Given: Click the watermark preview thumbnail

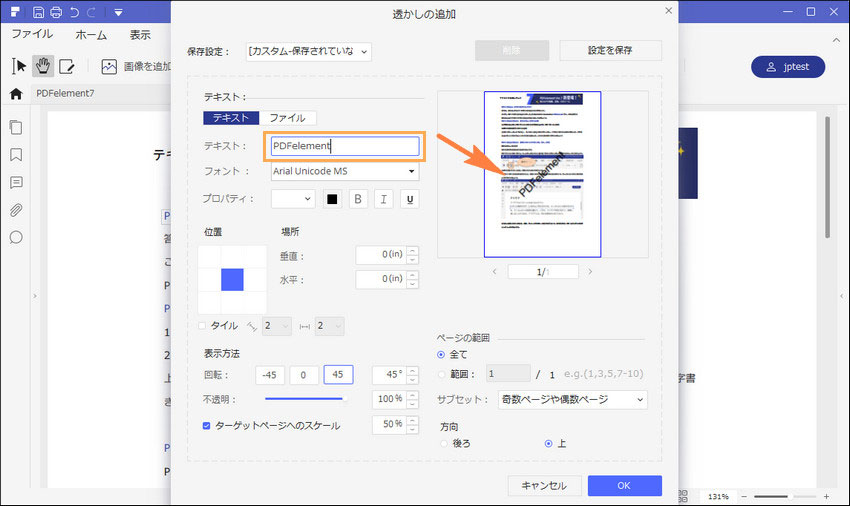Looking at the screenshot, I should click(543, 174).
